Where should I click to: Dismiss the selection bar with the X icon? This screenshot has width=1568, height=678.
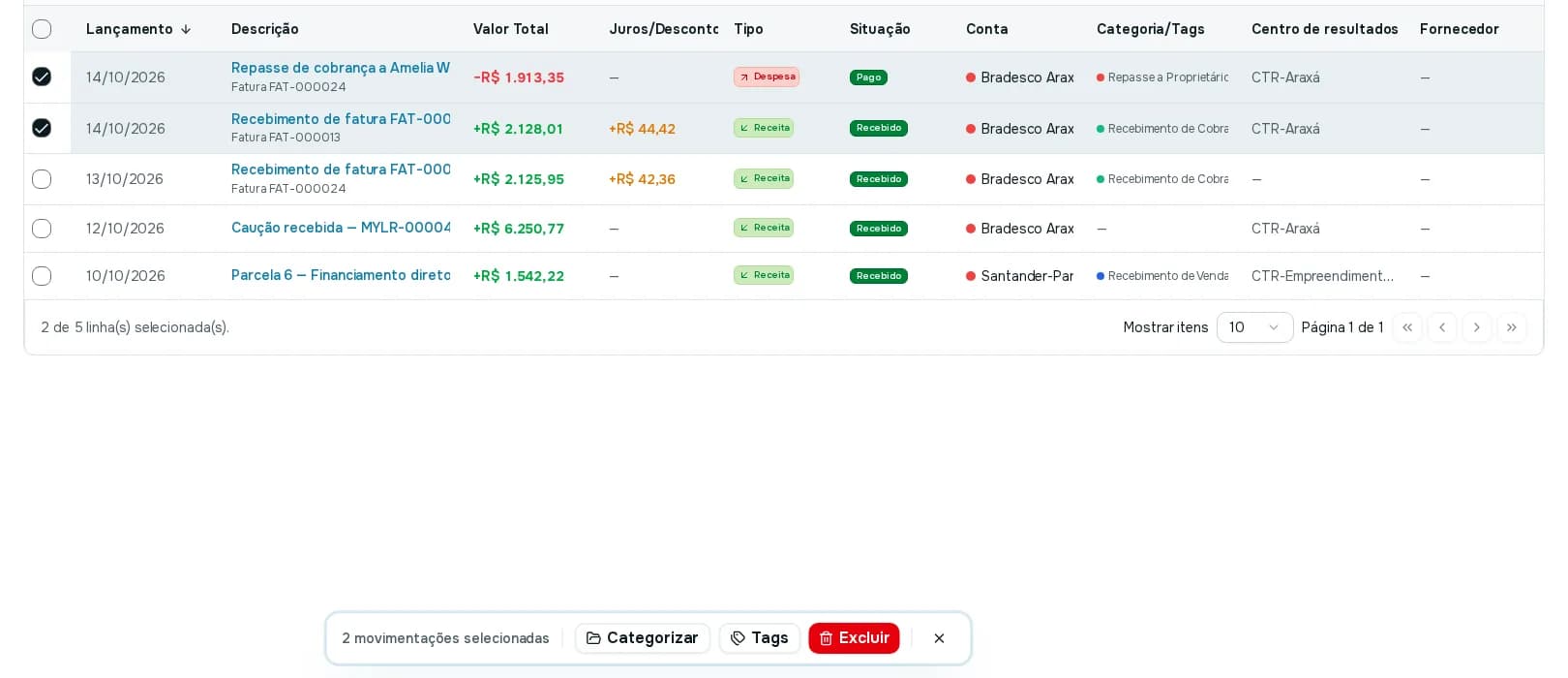[939, 638]
